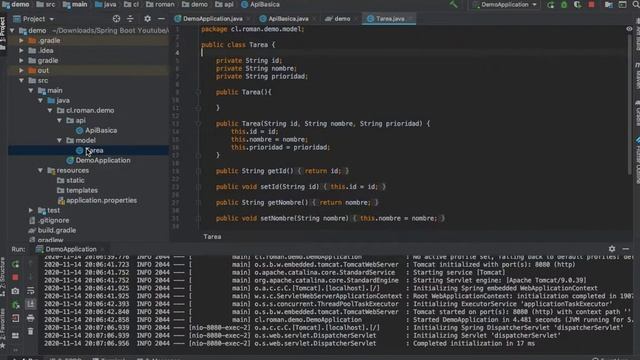Open application.properties file
This screenshot has width=640, height=360.
101,200
